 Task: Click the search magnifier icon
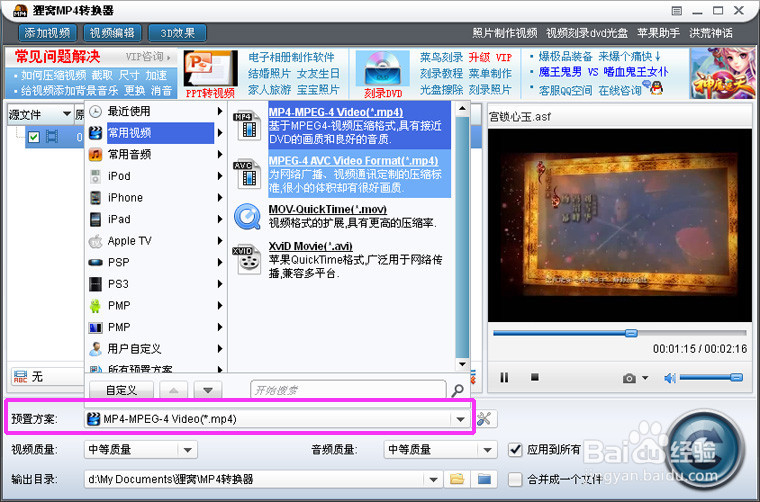coord(458,390)
